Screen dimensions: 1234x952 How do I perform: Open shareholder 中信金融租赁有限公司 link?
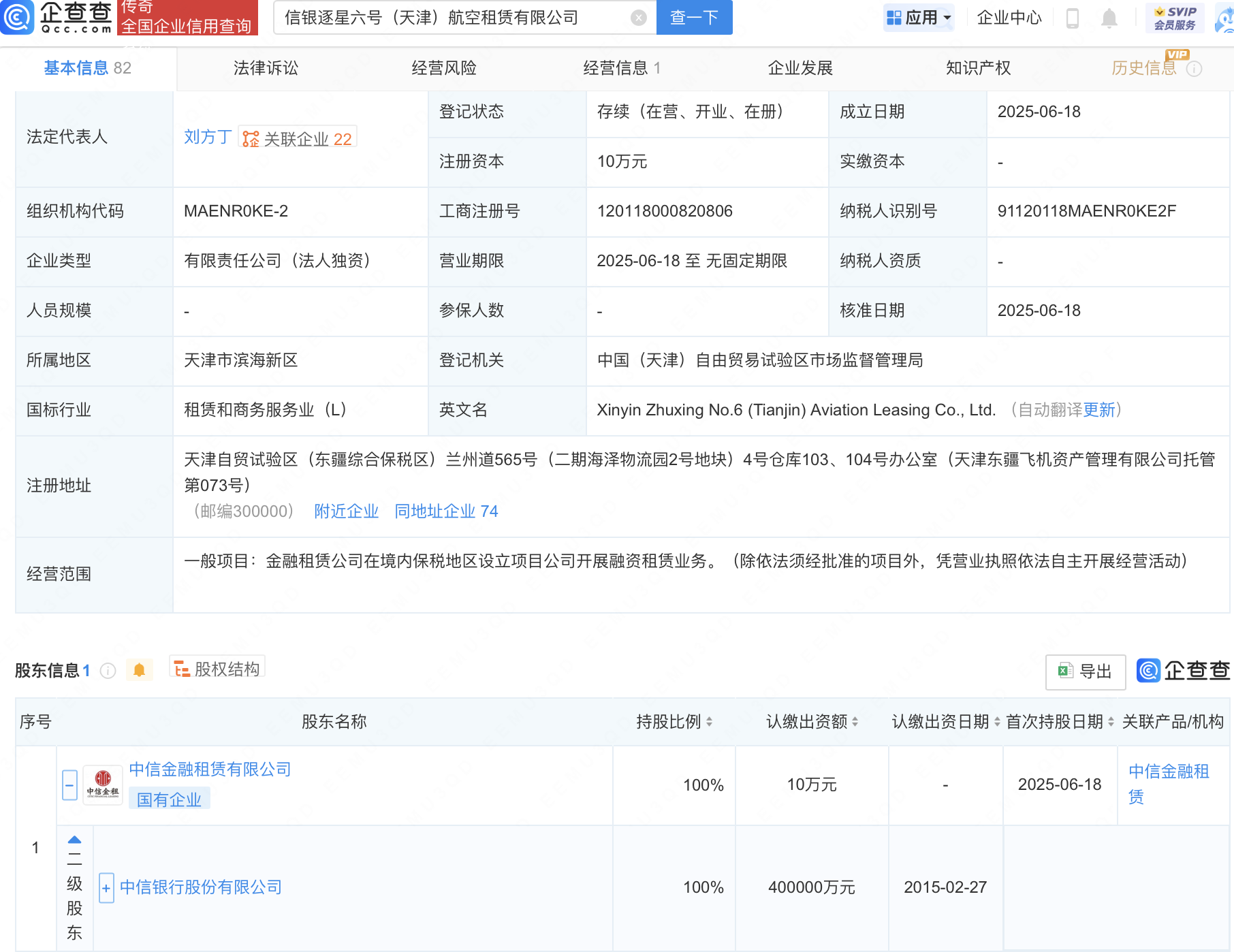210,769
